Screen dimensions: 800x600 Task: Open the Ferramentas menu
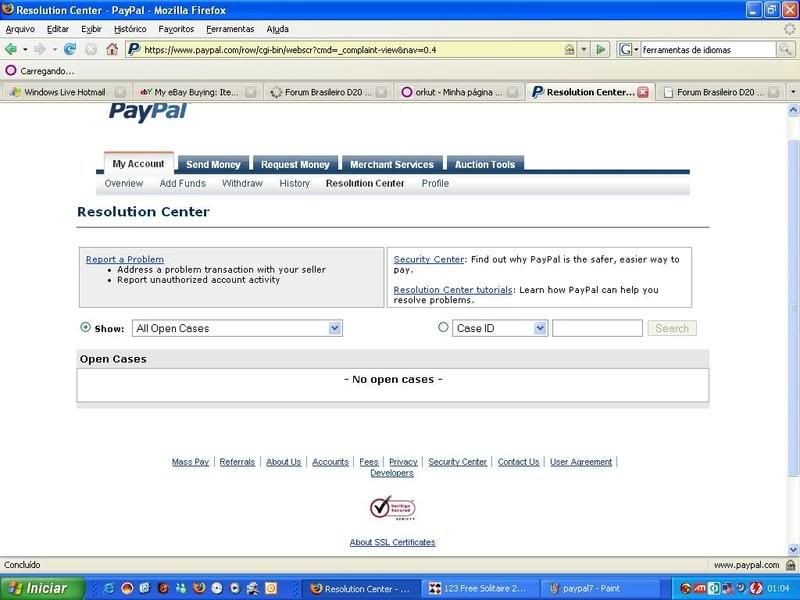pyautogui.click(x=230, y=29)
